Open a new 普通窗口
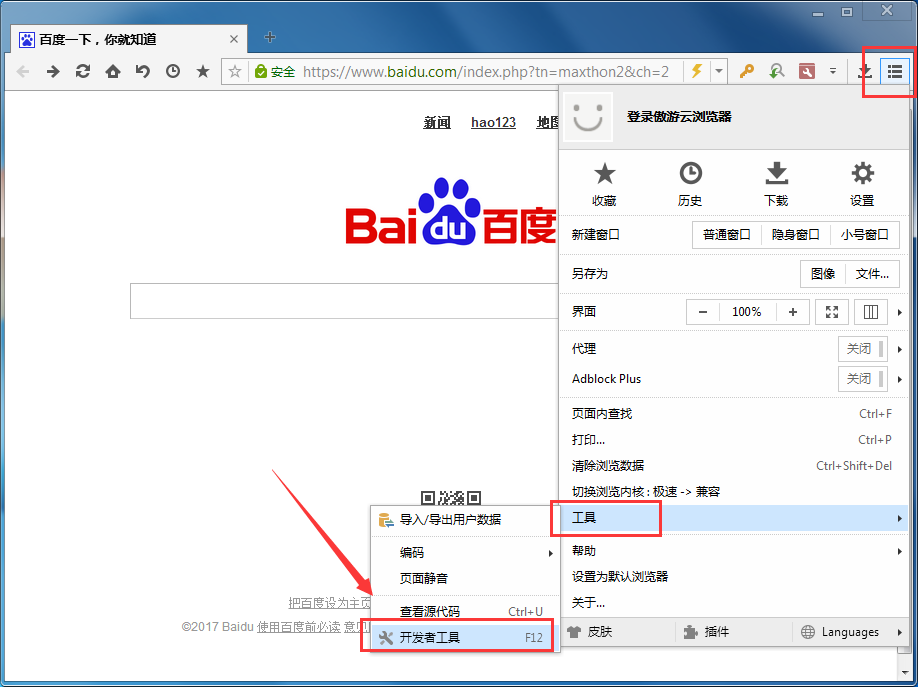The image size is (918, 687). [727, 235]
